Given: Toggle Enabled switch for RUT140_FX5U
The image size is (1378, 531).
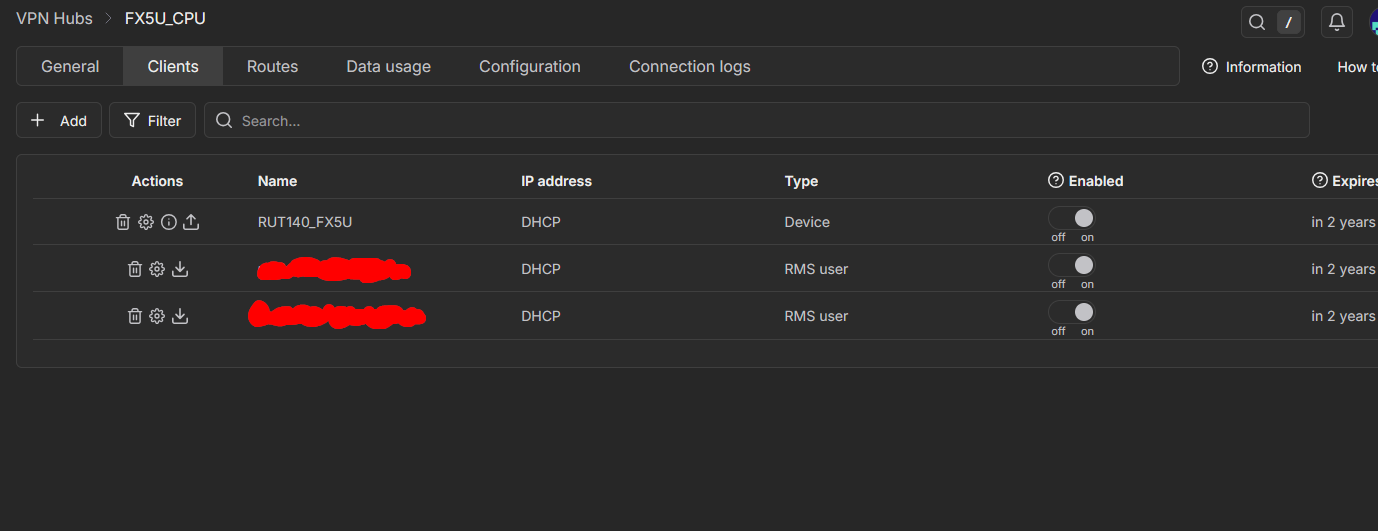Looking at the screenshot, I should click(x=1072, y=218).
